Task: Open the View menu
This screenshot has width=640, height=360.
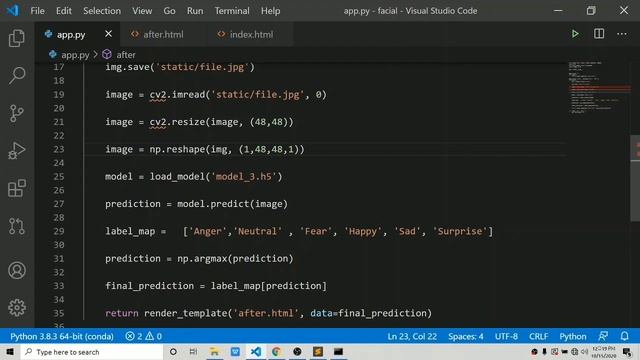Action: click(x=142, y=11)
